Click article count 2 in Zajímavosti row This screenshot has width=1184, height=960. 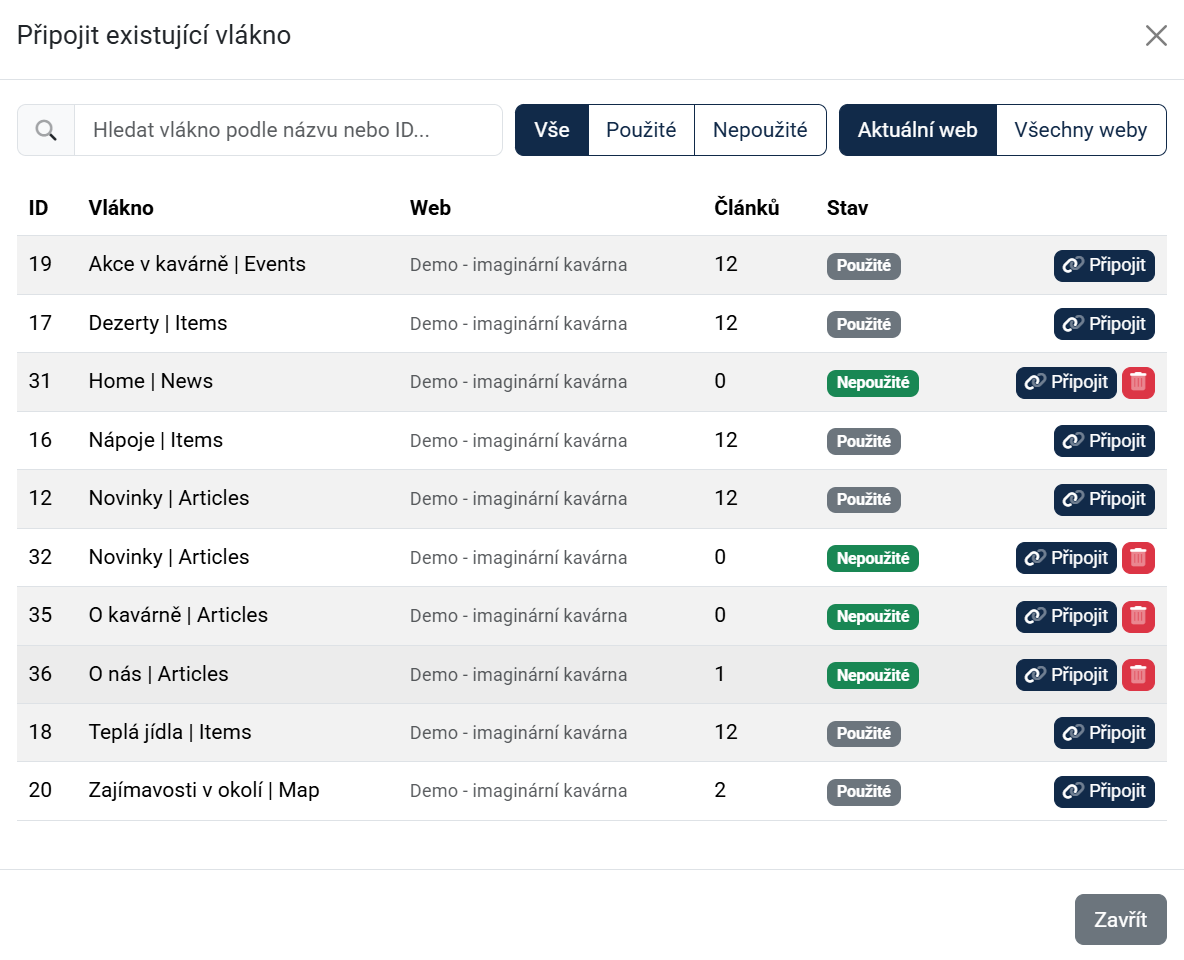point(720,790)
